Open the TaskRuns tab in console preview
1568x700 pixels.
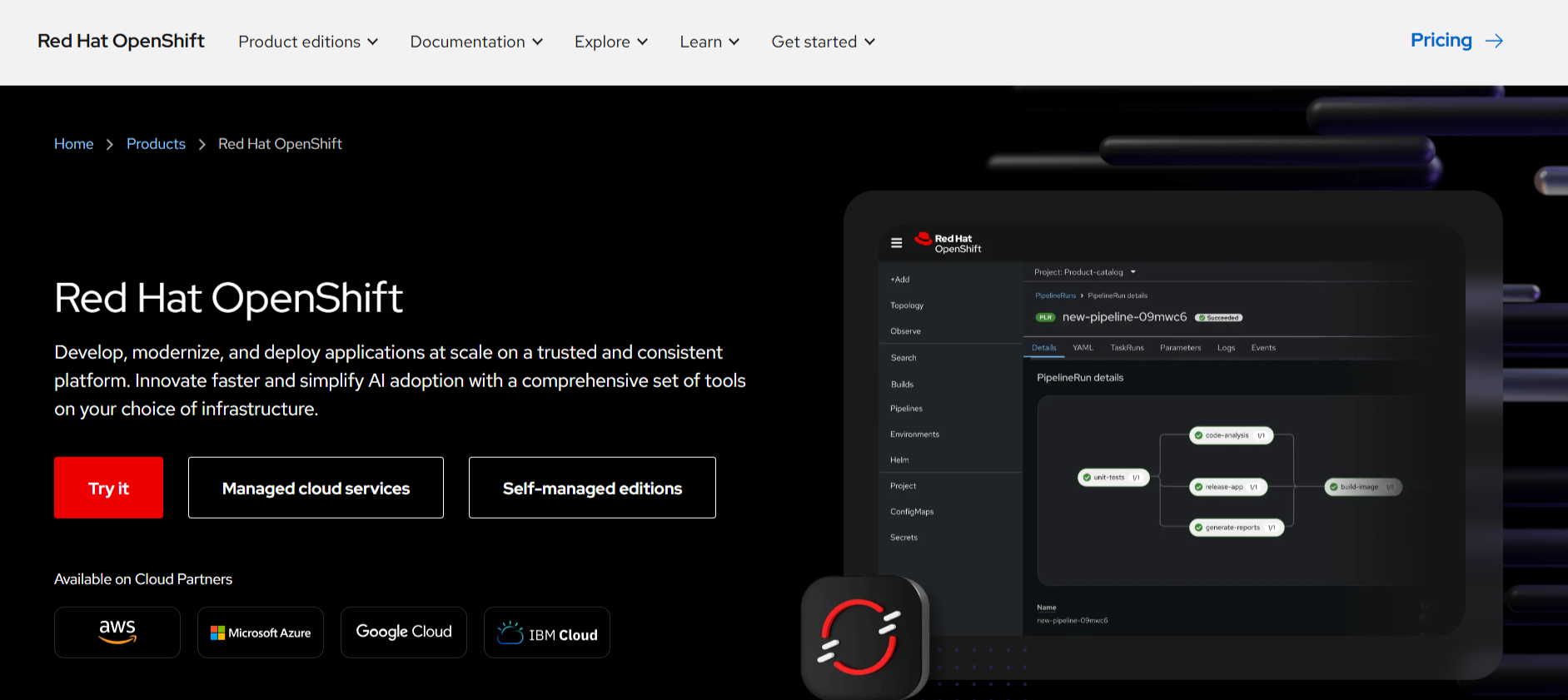1127,348
